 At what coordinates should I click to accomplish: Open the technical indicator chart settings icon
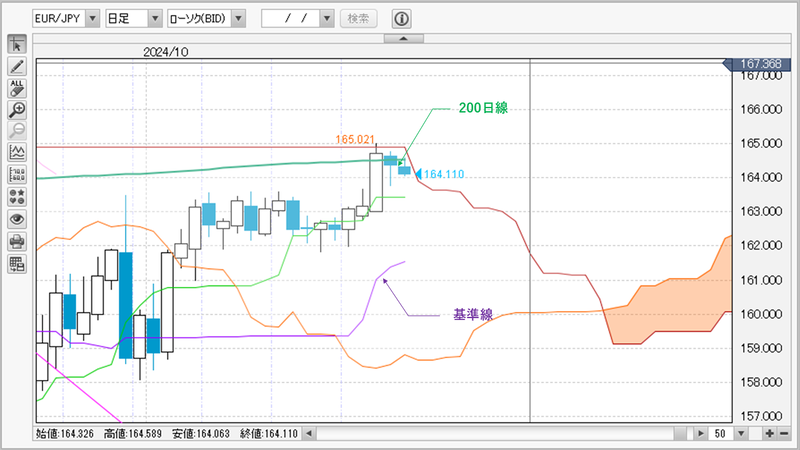coord(17,152)
